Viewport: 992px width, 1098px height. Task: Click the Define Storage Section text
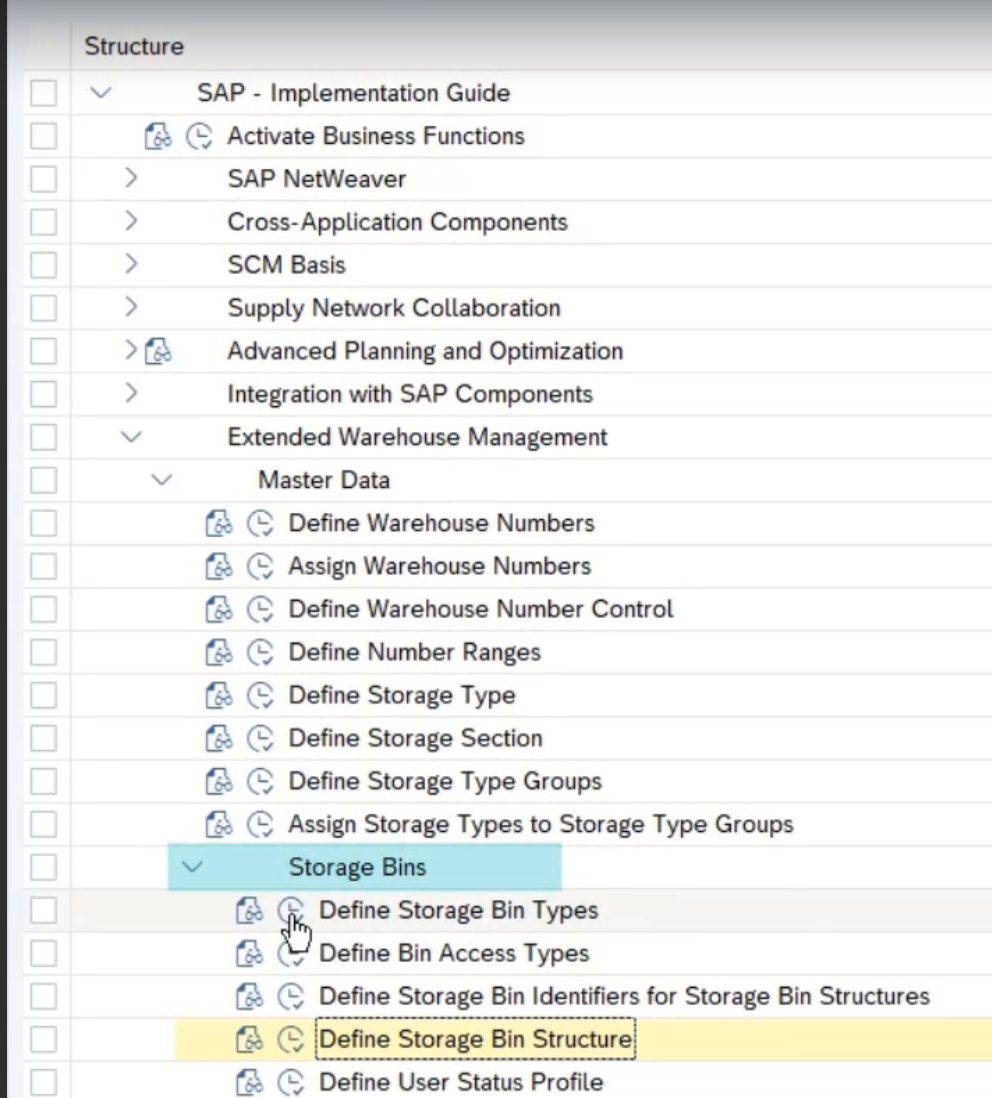pyautogui.click(x=415, y=738)
